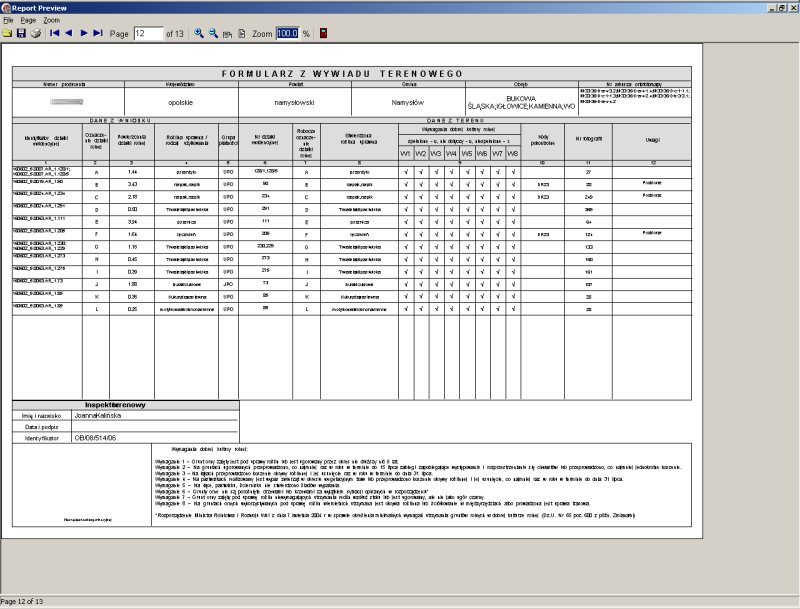800x609 pixels.
Task: Restore down the Report Preview window
Action: [x=782, y=8]
